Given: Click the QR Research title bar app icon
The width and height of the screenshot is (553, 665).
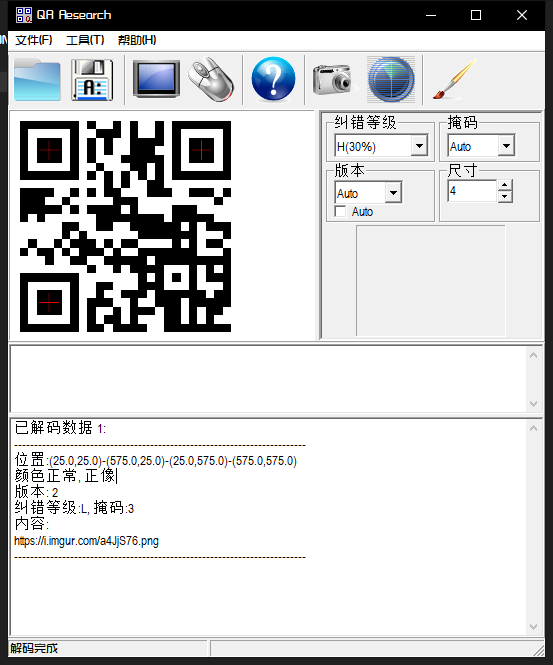Looking at the screenshot, I should coord(24,15).
